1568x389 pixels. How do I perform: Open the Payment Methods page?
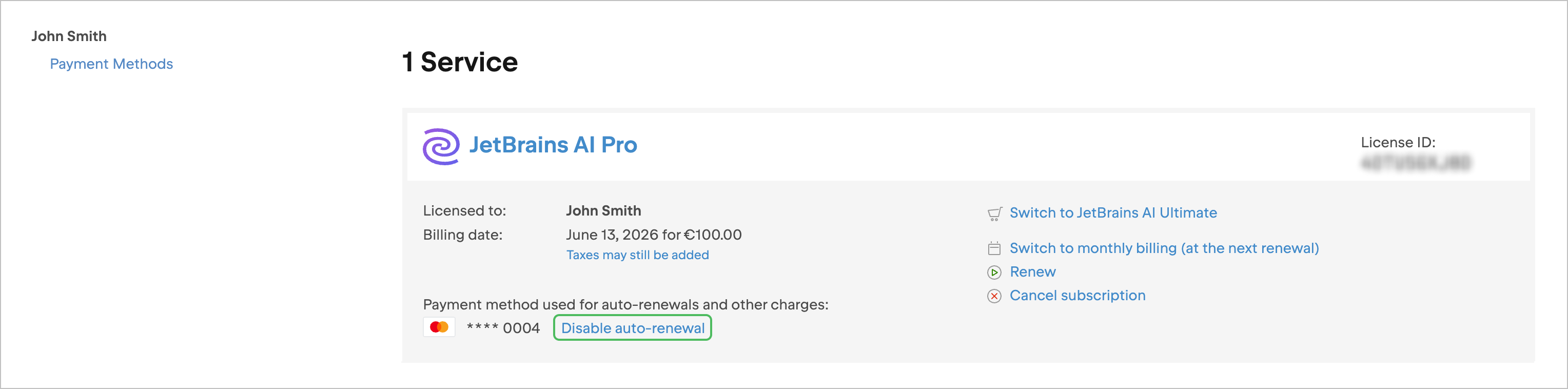(x=111, y=64)
